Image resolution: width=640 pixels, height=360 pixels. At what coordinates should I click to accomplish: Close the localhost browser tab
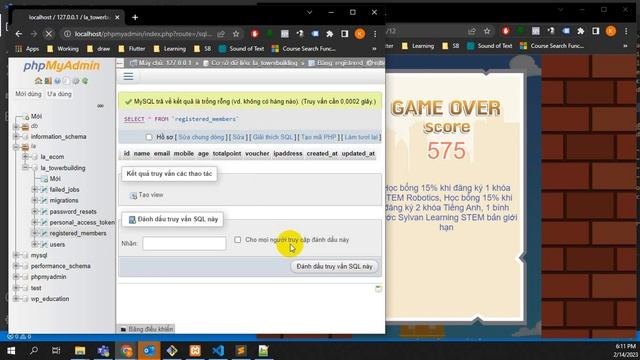(117, 17)
